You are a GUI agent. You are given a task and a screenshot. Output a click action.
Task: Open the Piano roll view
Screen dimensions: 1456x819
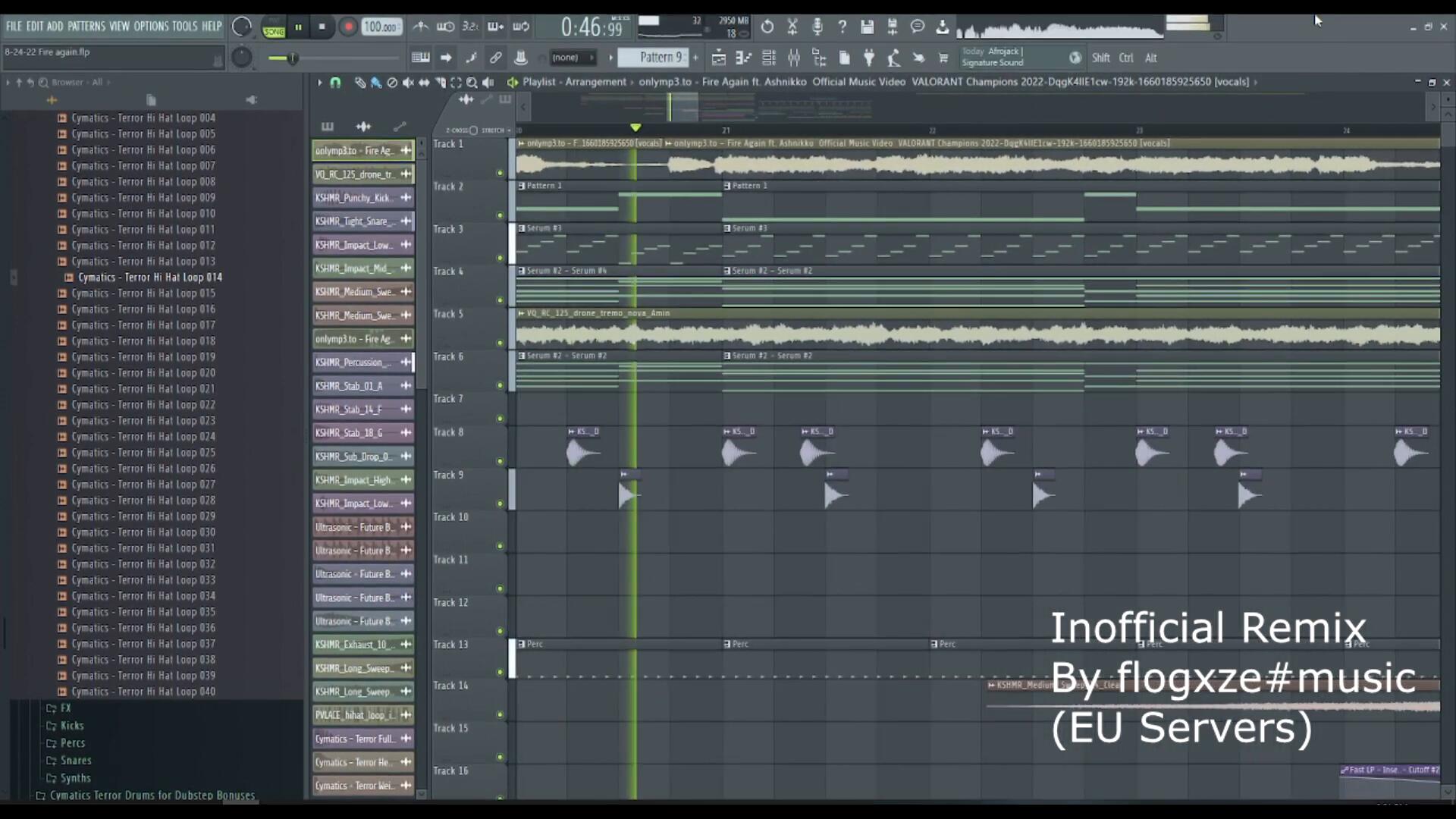click(x=743, y=58)
